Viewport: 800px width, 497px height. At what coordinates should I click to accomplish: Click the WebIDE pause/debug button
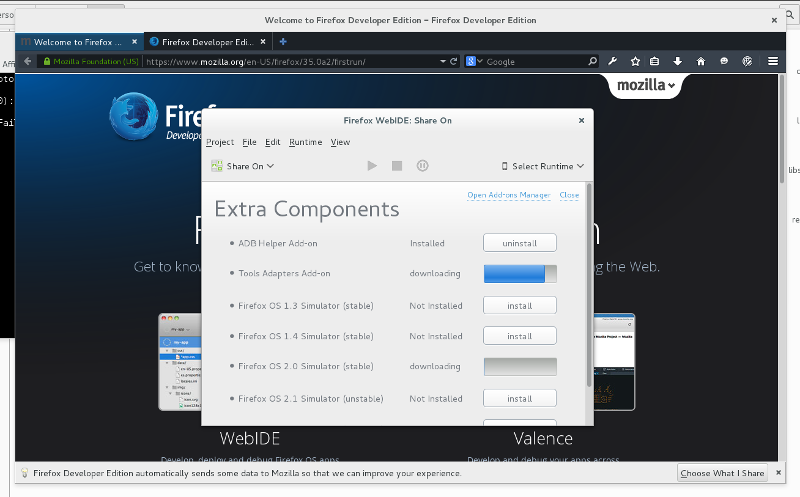point(422,166)
